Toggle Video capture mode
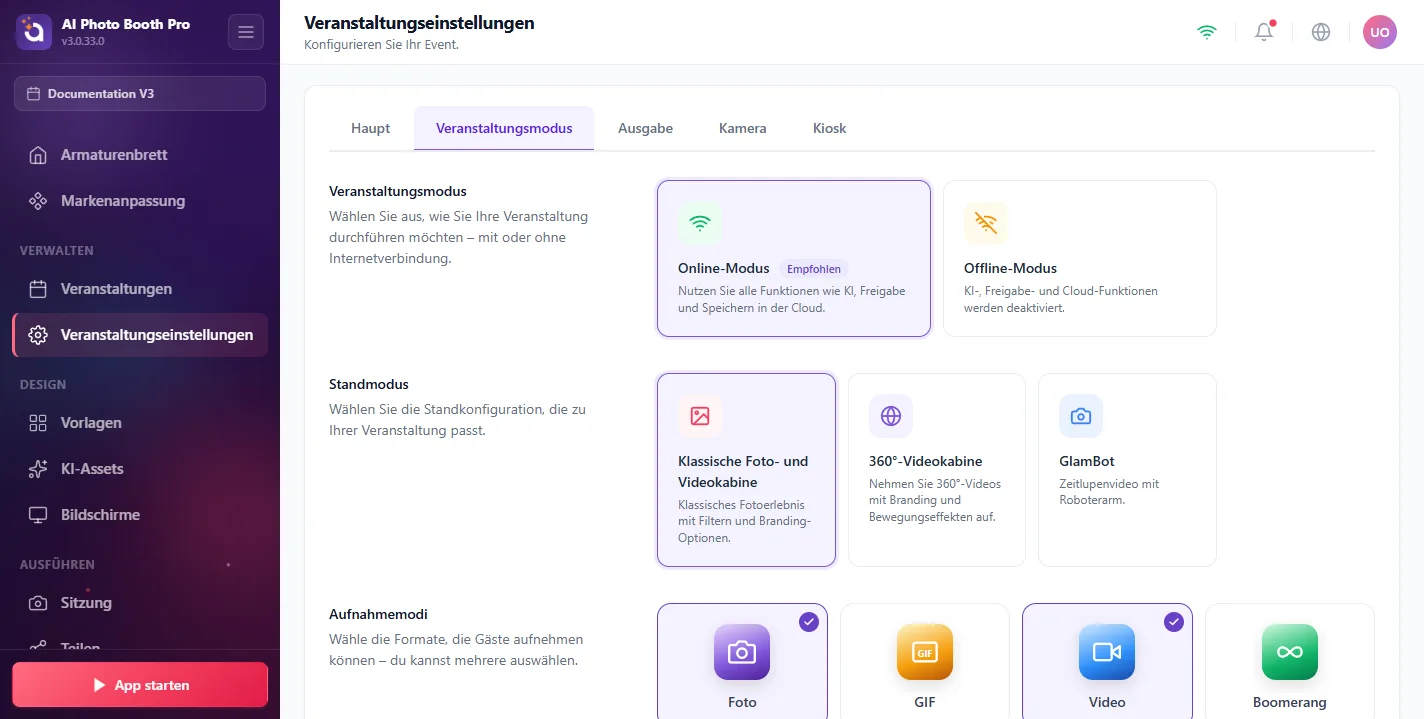The width and height of the screenshot is (1424, 719). (1107, 661)
